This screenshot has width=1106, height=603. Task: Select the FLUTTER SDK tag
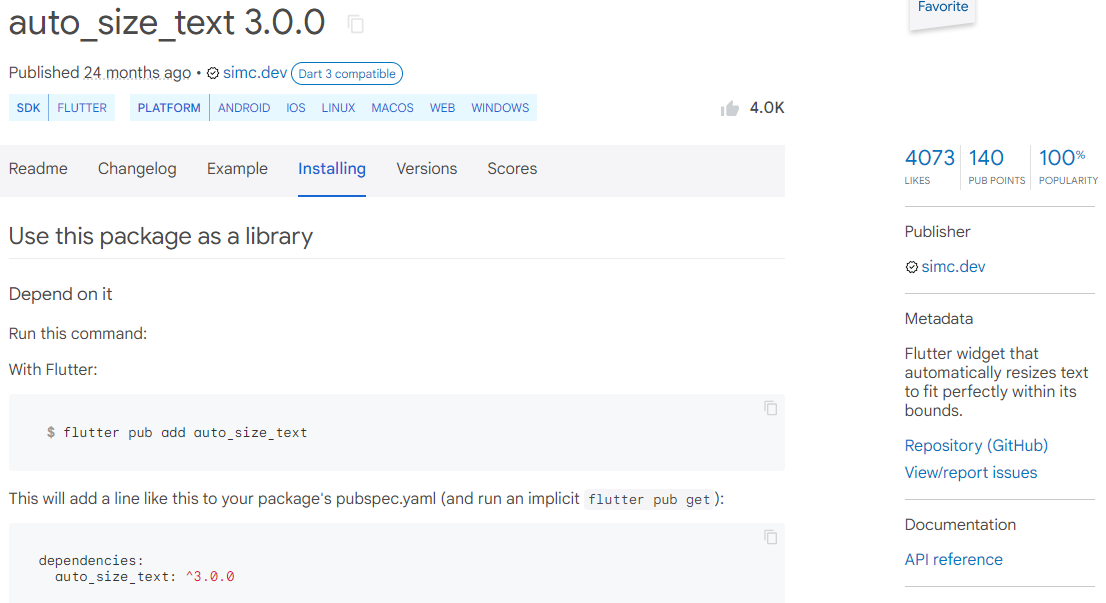point(82,108)
